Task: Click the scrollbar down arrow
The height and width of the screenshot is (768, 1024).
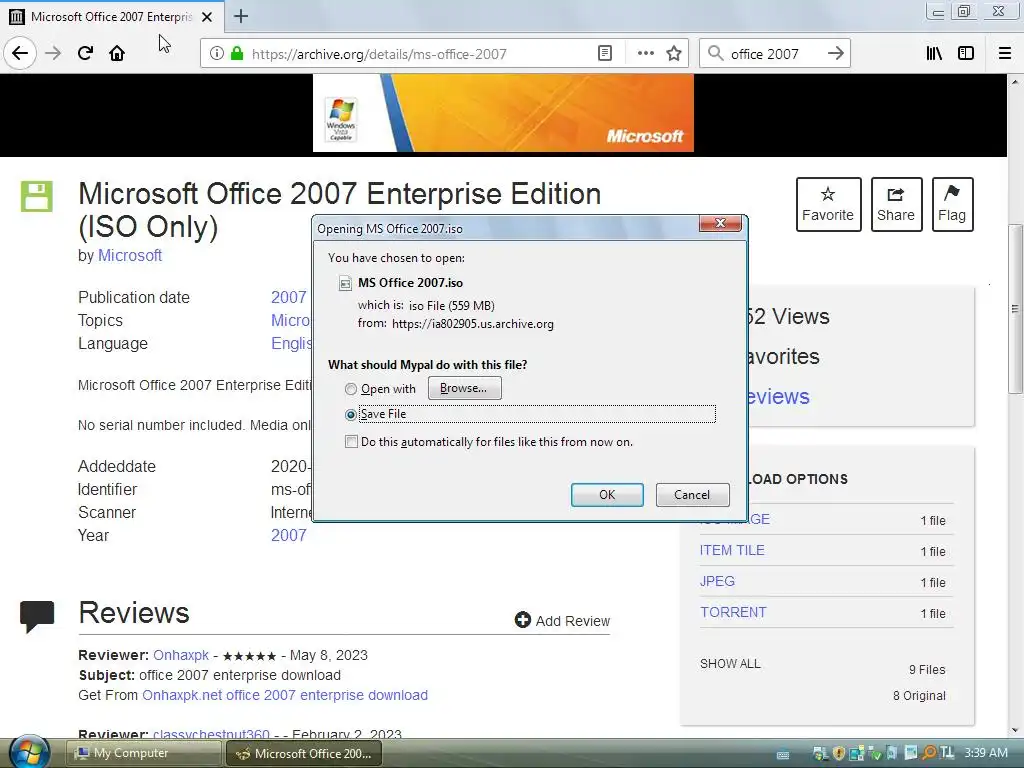Action: click(x=1015, y=730)
